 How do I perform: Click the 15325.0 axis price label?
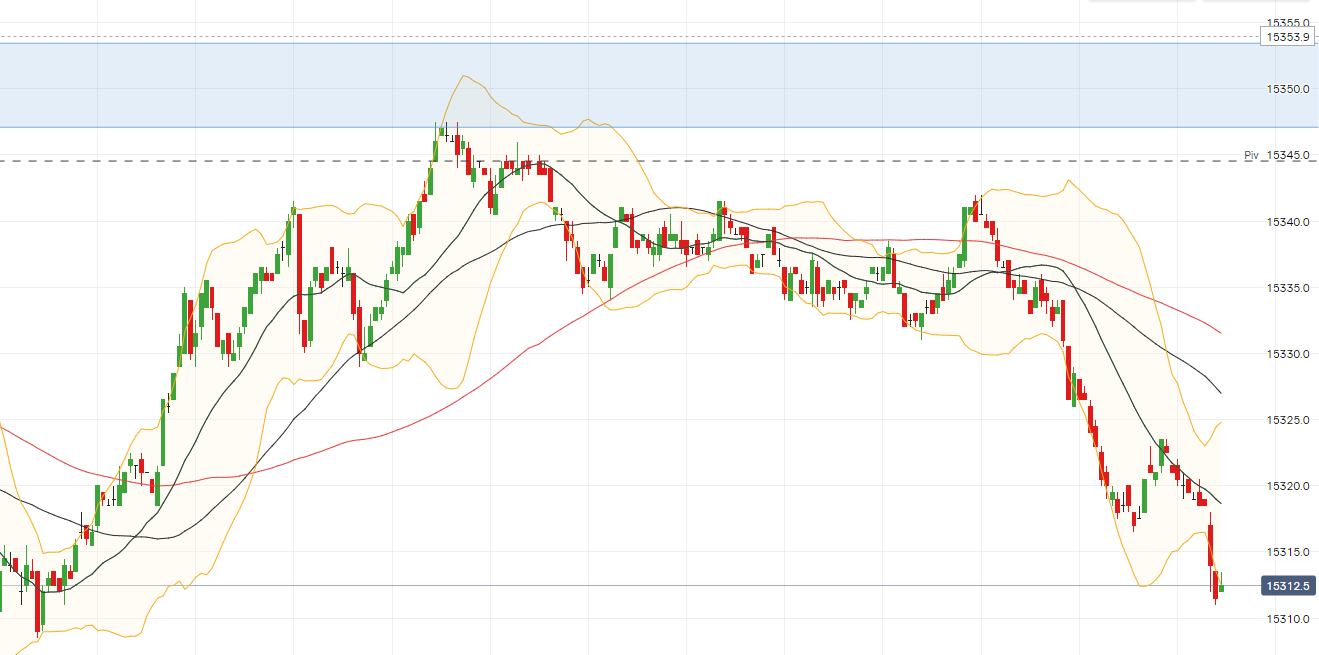point(1288,420)
